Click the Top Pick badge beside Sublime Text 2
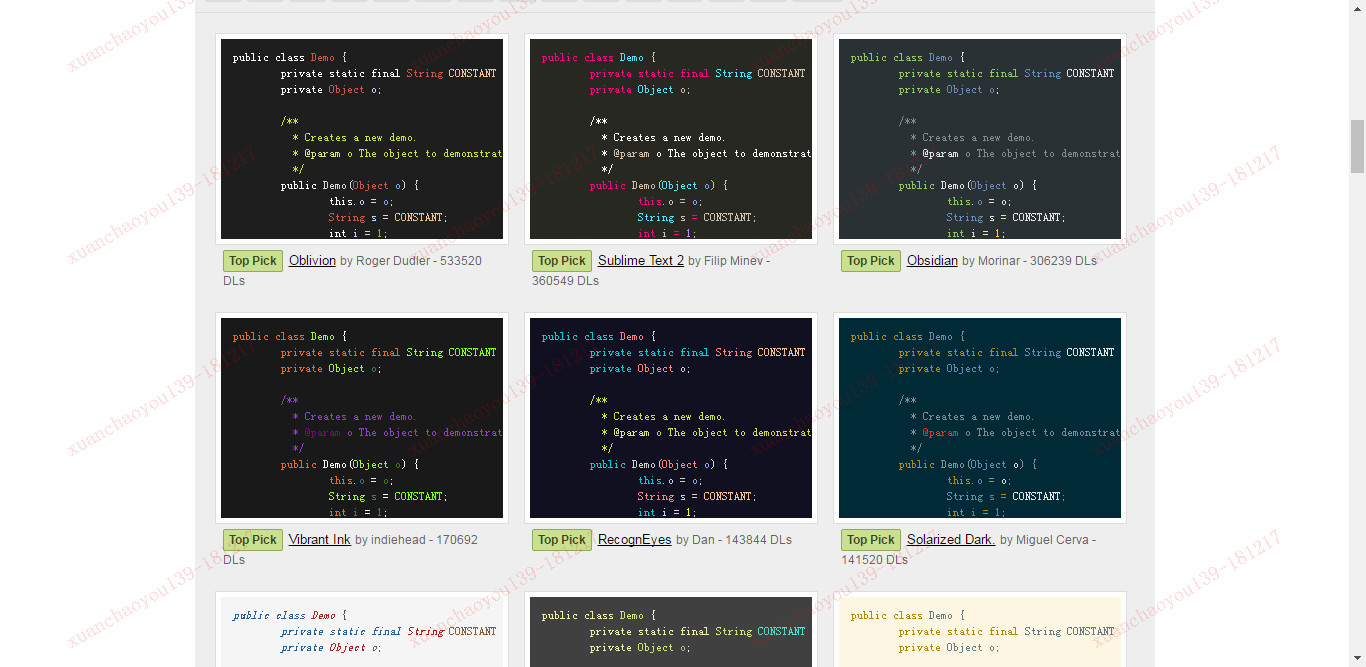 pyautogui.click(x=562, y=261)
